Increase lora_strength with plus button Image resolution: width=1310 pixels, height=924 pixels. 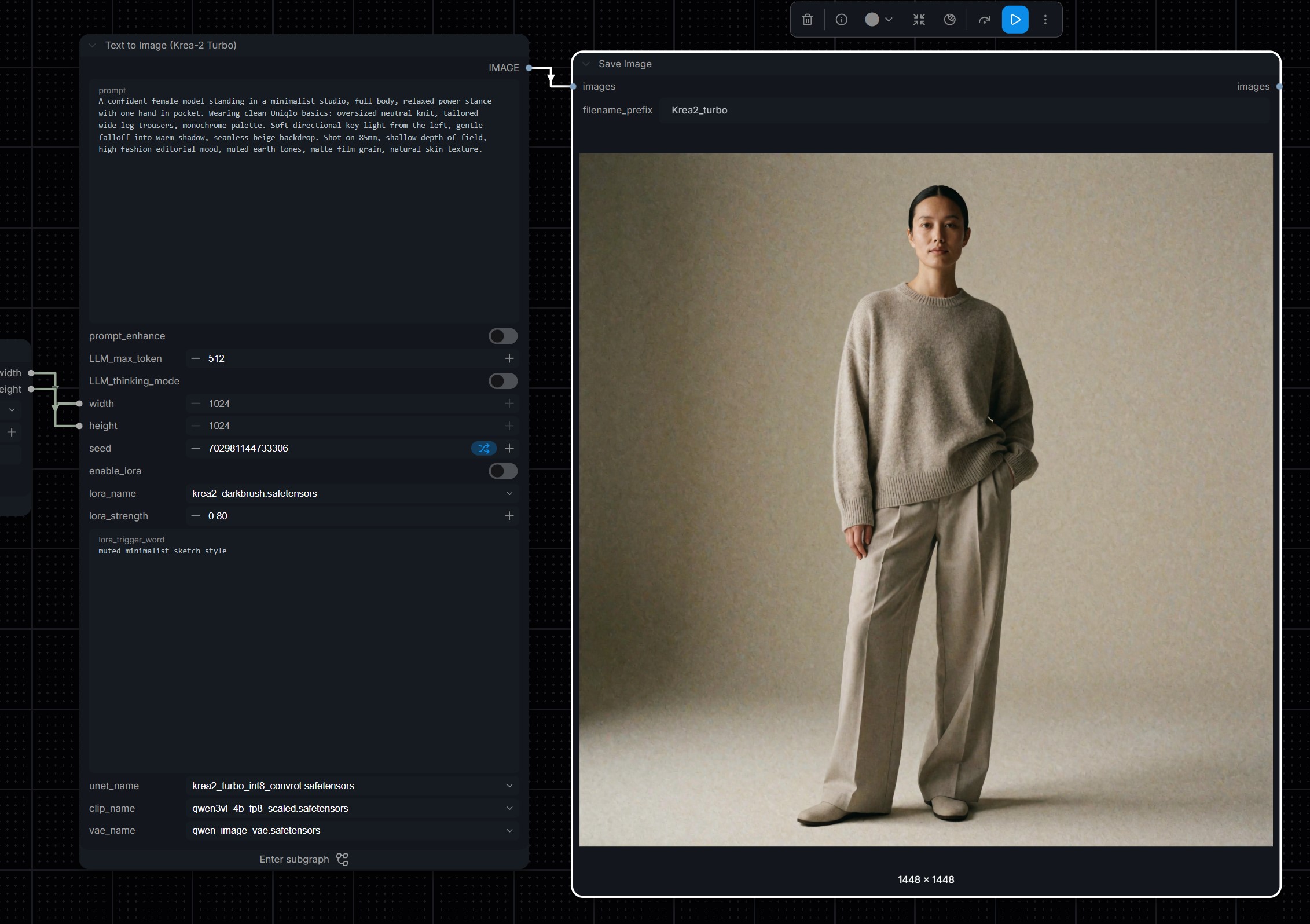click(509, 516)
